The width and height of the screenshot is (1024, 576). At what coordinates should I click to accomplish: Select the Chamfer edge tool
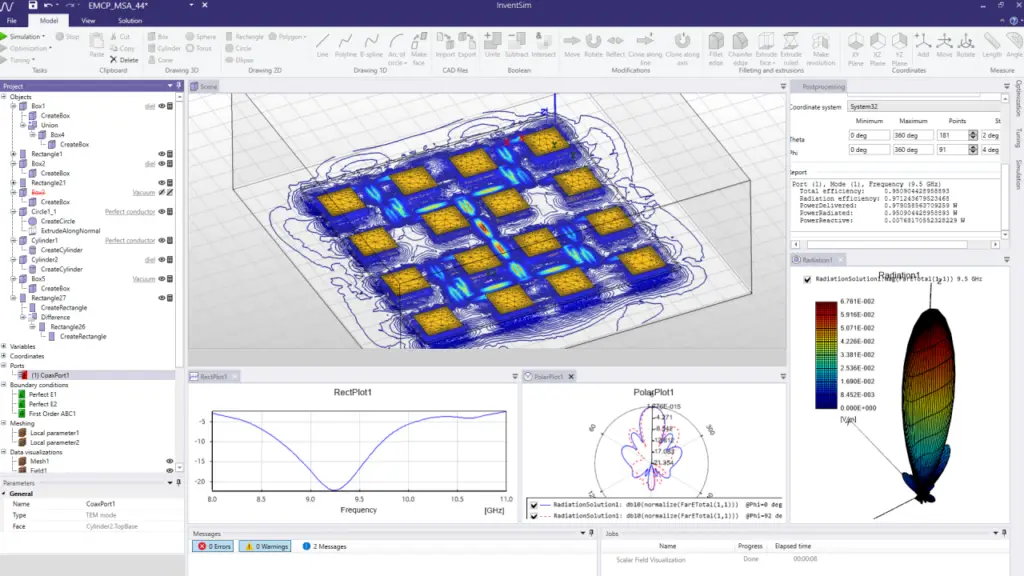coord(740,46)
